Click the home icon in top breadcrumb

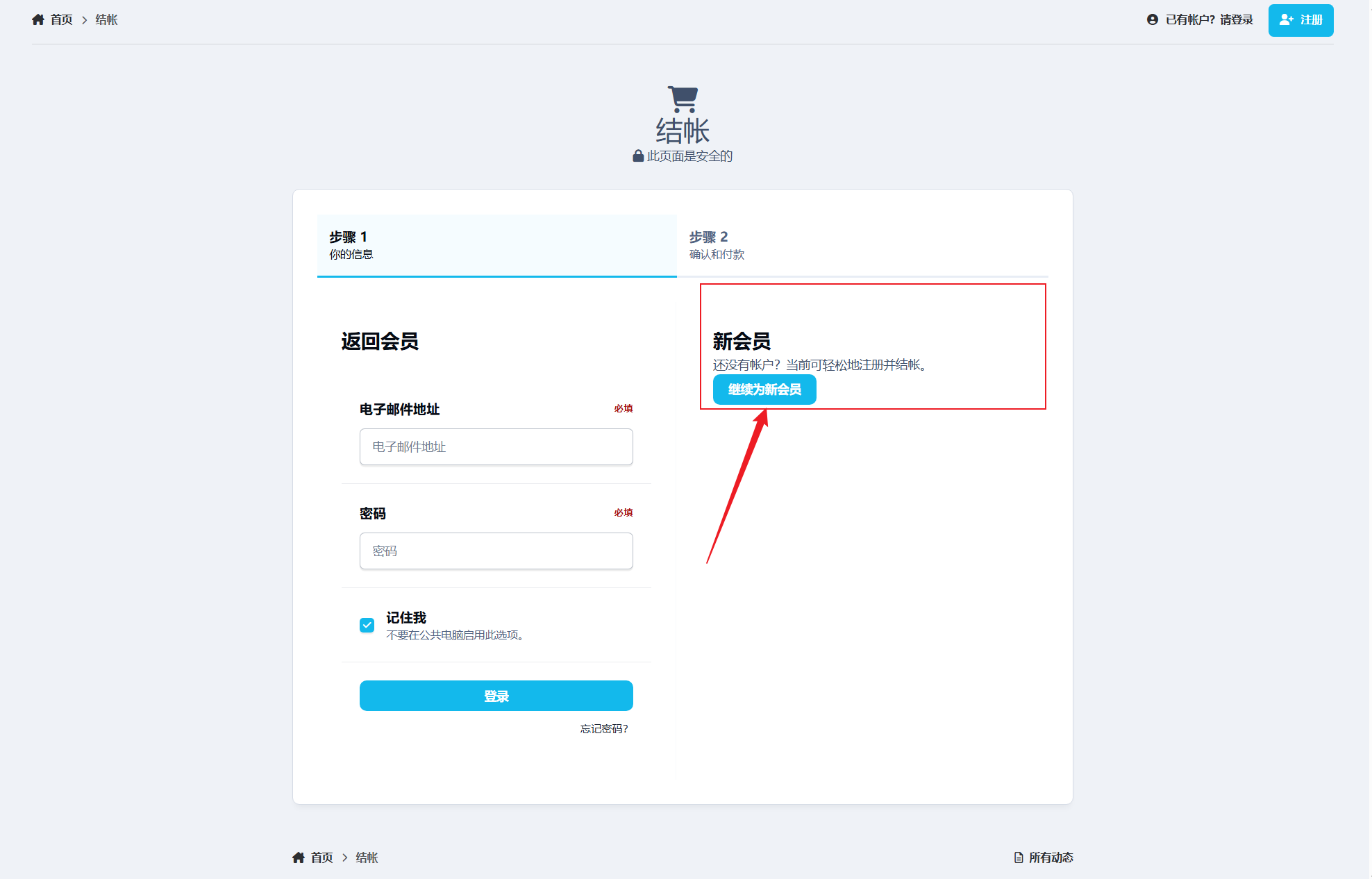[38, 19]
